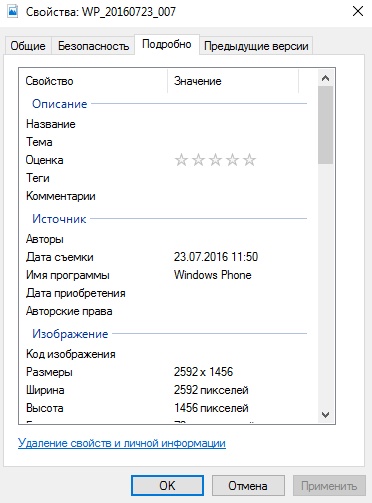The width and height of the screenshot is (372, 503).
Task: Select the Название property row
Action: [x=166, y=124]
